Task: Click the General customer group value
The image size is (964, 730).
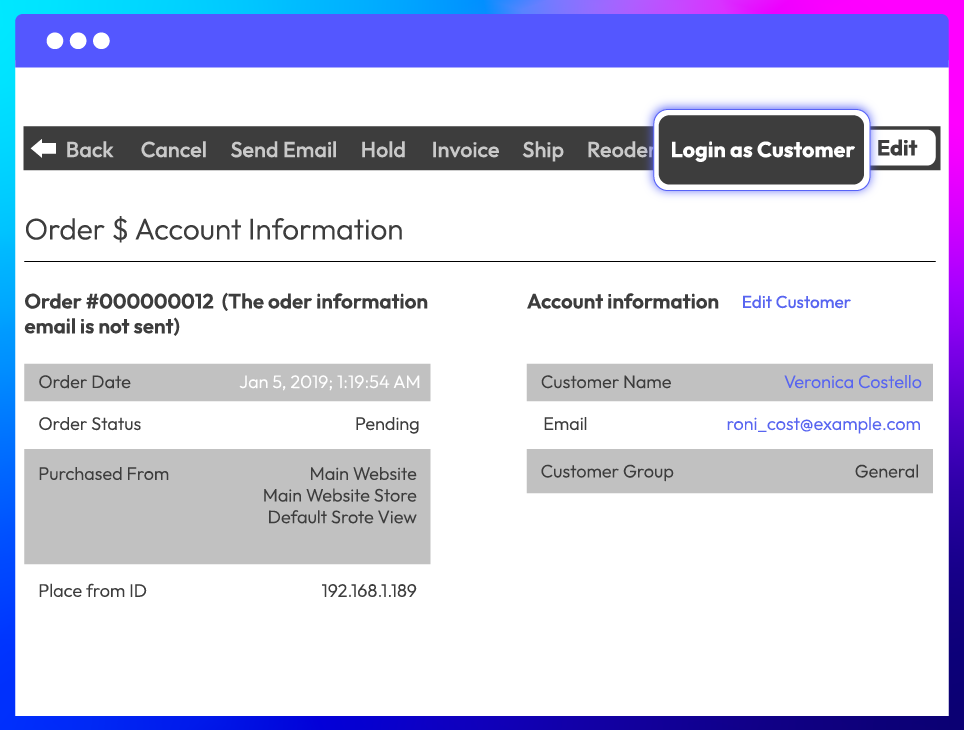Action: [x=886, y=472]
